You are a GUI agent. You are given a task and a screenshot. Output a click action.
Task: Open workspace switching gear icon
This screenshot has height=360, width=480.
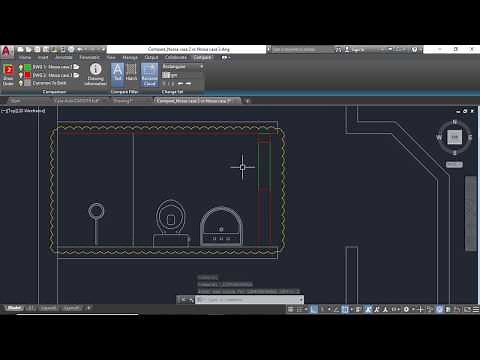[x=406, y=309]
